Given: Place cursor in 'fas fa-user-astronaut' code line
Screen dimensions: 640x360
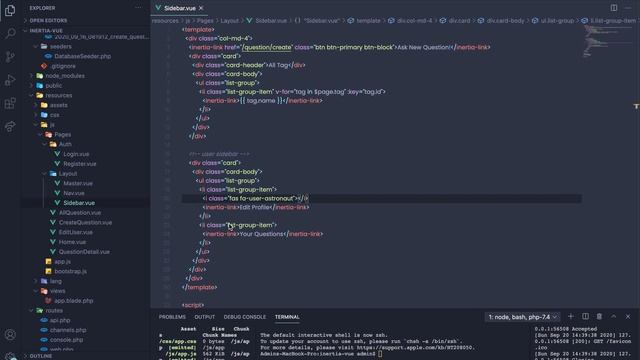Looking at the screenshot, I should point(382,199).
